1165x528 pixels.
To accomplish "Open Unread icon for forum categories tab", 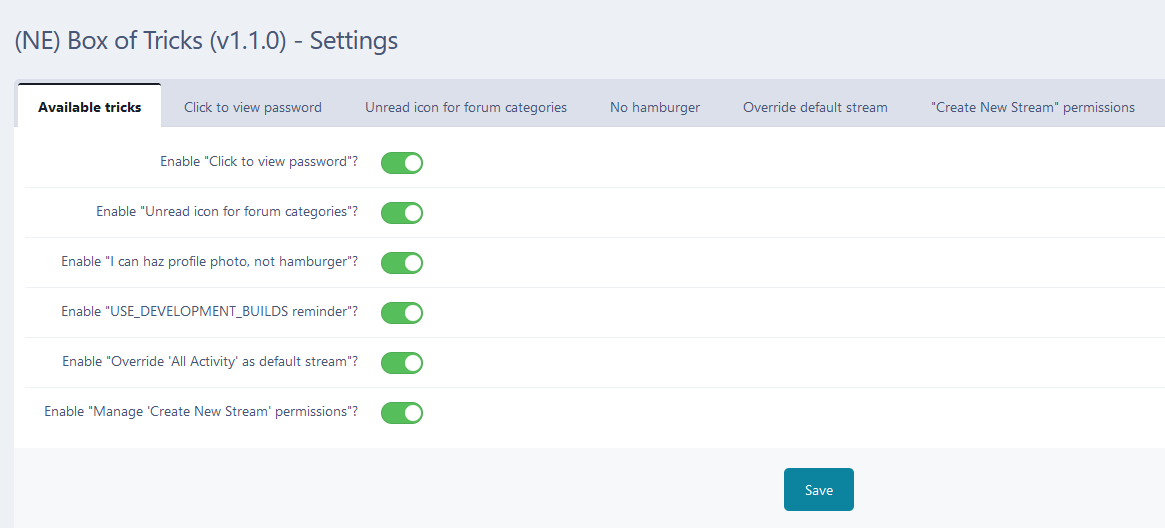I will pyautogui.click(x=466, y=107).
